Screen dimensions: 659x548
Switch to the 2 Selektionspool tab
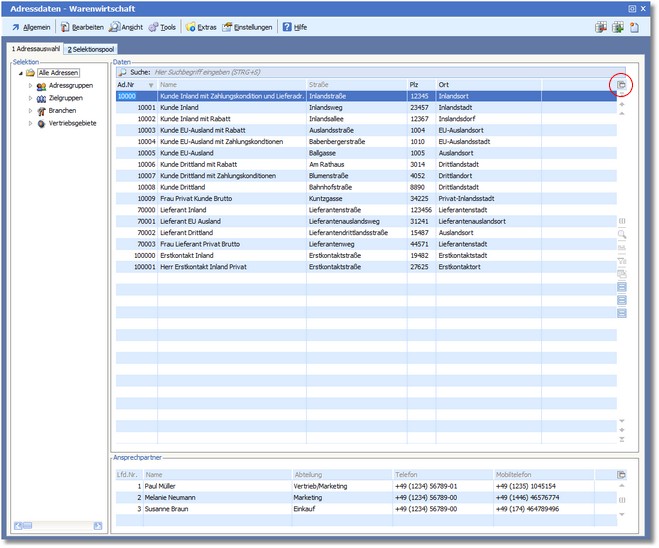pos(92,49)
